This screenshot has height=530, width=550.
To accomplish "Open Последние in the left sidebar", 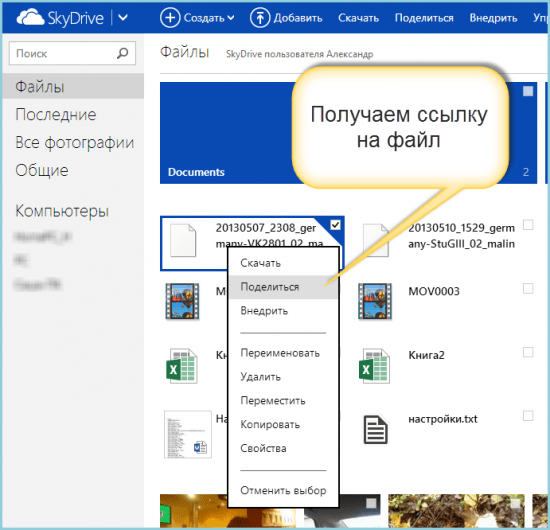I will pos(55,115).
